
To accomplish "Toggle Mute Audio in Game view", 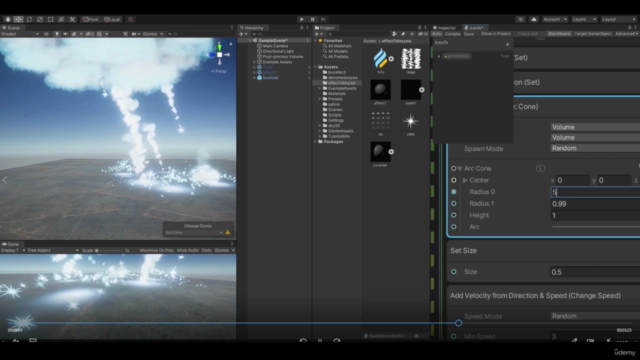I will [188, 250].
